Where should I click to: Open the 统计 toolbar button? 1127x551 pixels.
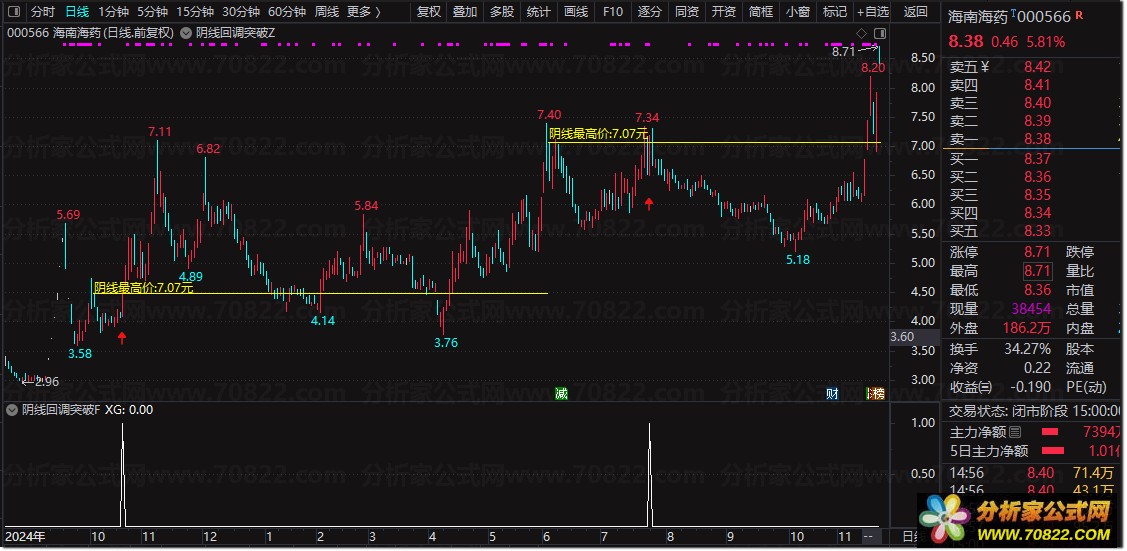click(538, 11)
